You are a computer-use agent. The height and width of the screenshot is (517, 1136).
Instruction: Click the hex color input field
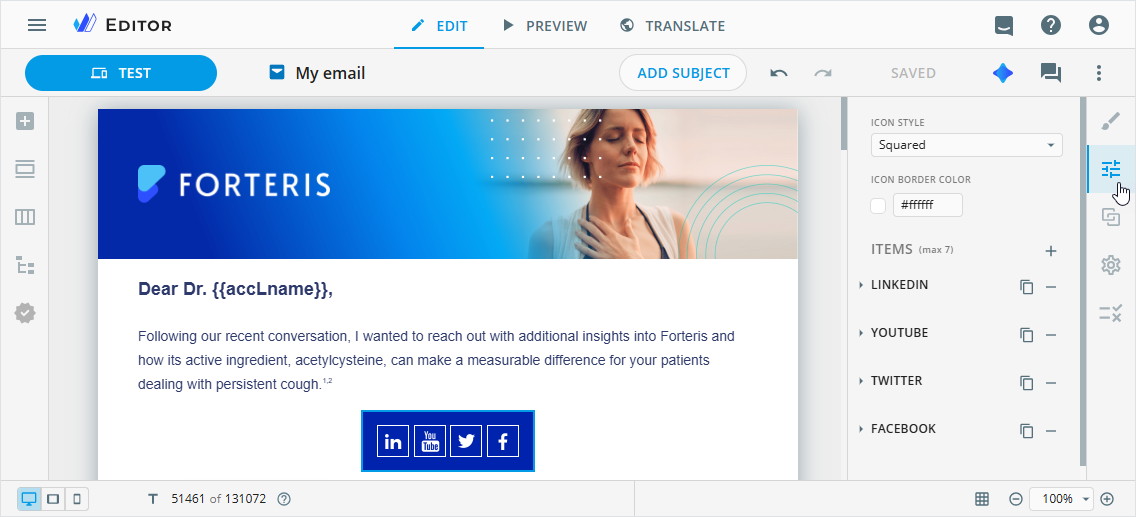pyautogui.click(x=927, y=206)
